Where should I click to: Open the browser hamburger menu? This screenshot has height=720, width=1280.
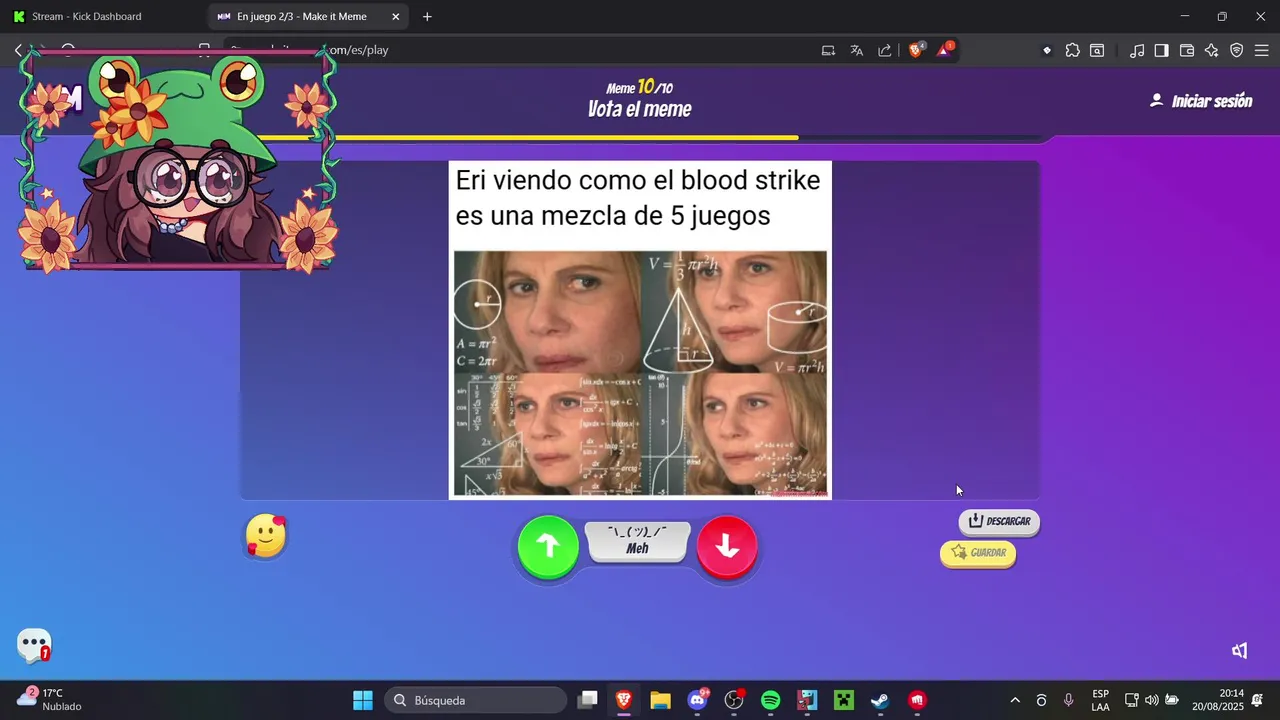click(x=1261, y=50)
